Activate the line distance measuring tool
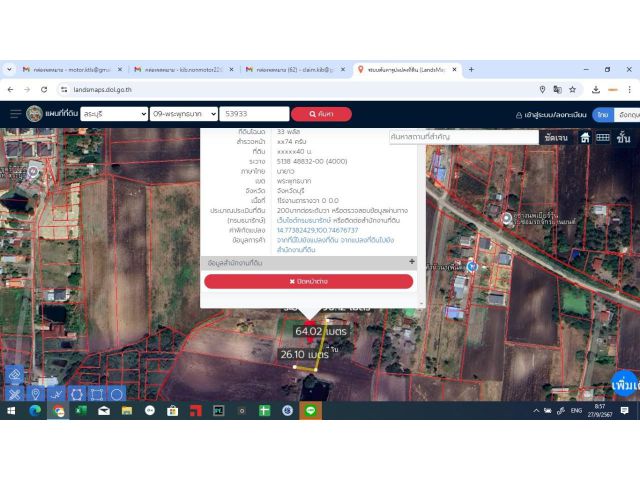Image resolution: width=640 pixels, height=480 pixels. [x=56, y=394]
